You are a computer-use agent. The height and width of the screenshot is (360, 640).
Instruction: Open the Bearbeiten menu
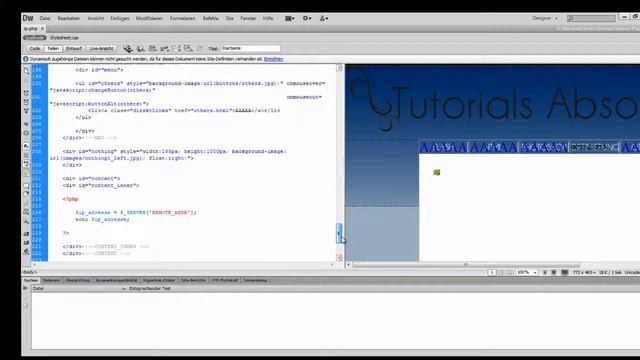pos(69,18)
